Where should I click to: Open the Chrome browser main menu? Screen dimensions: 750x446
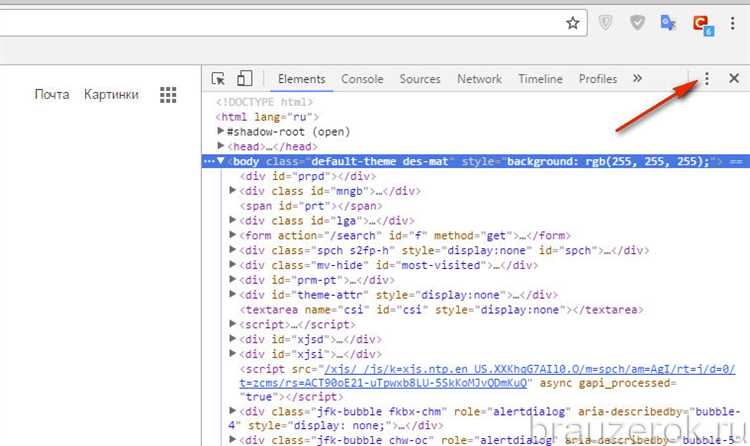point(733,23)
